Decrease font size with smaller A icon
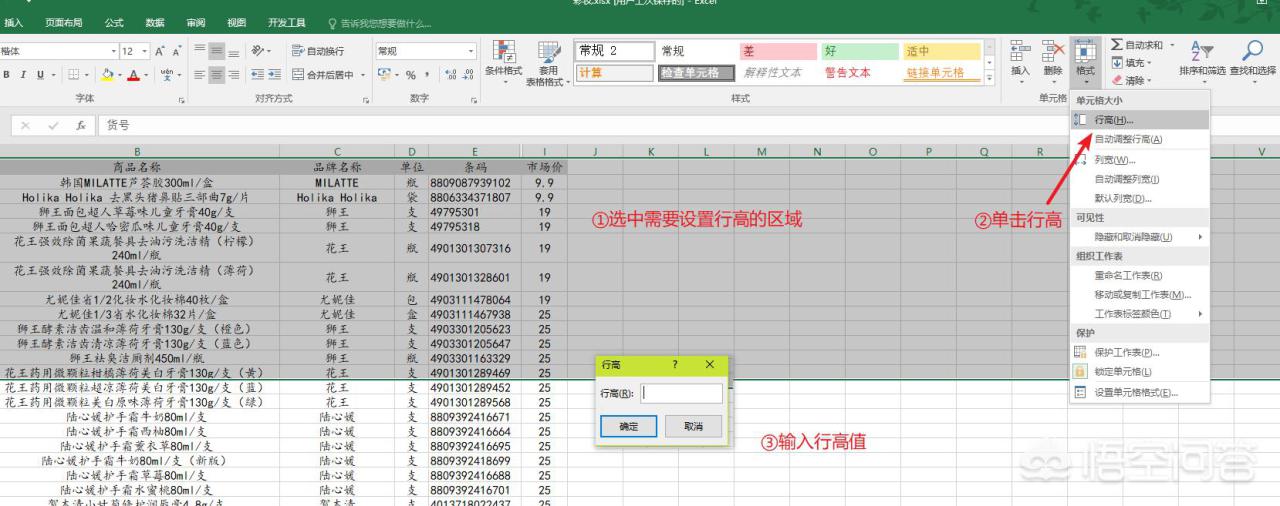Screen dimensions: 1280x506 [177, 51]
